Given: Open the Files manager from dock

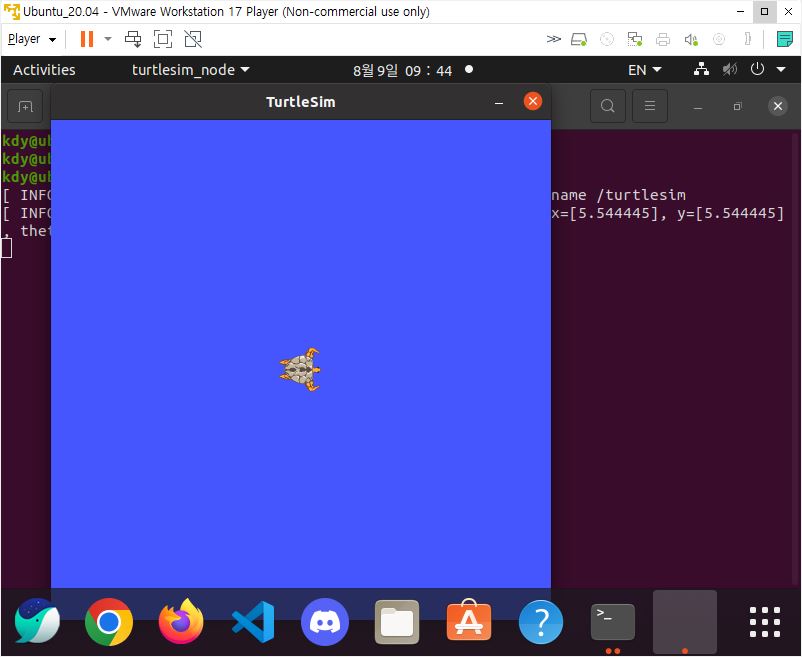Looking at the screenshot, I should click(397, 622).
